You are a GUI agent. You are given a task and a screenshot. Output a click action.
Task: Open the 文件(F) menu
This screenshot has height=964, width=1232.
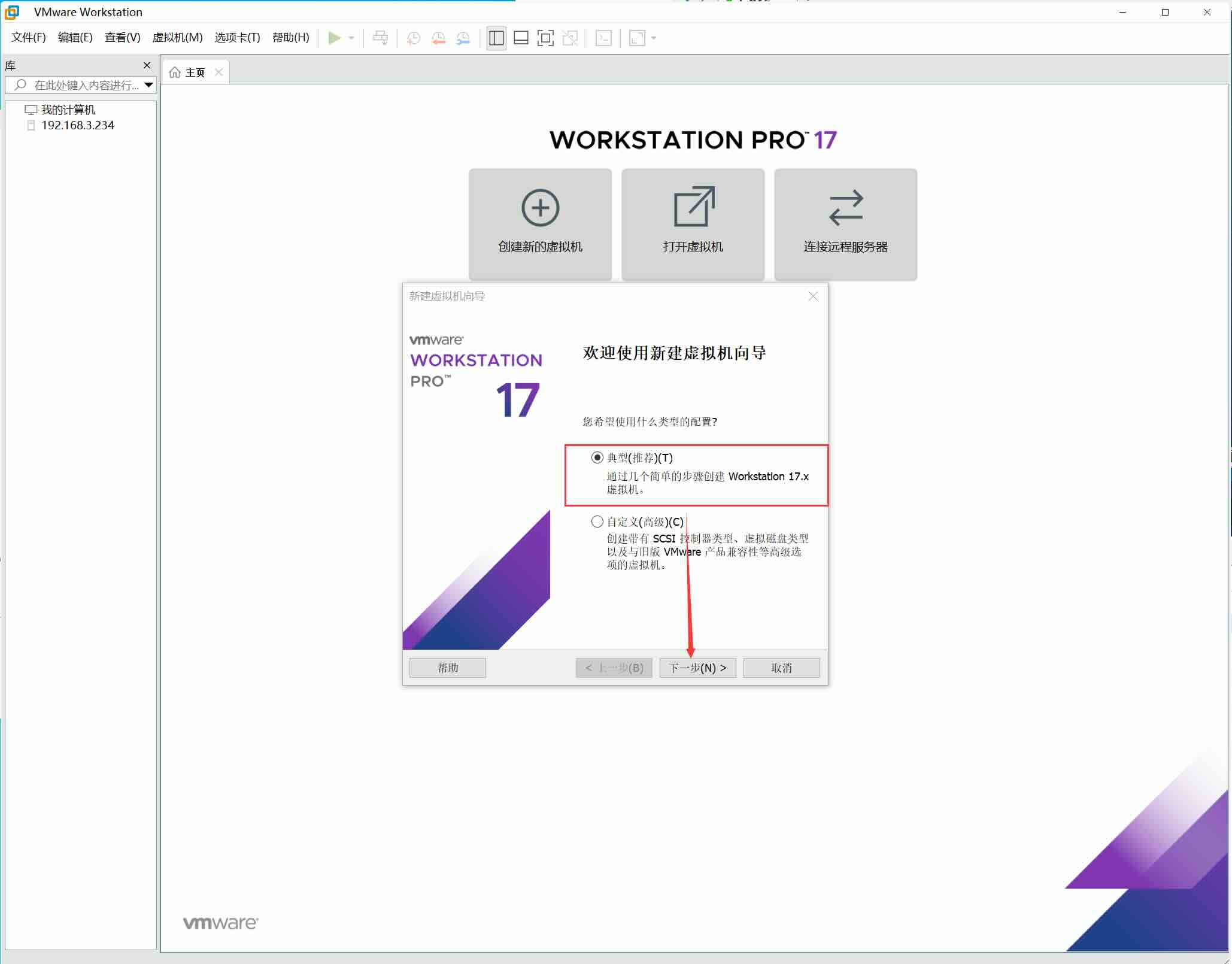point(29,38)
